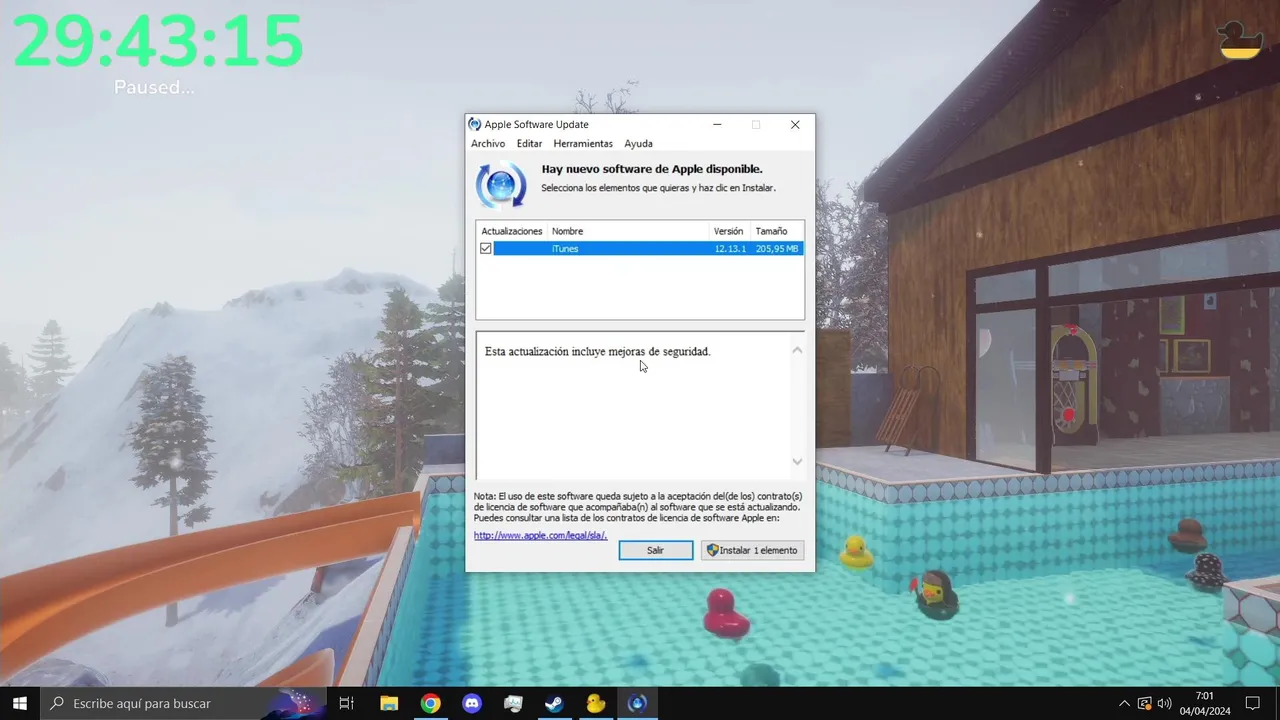
Task: Click Instalar 1 elemento button
Action: pos(752,550)
